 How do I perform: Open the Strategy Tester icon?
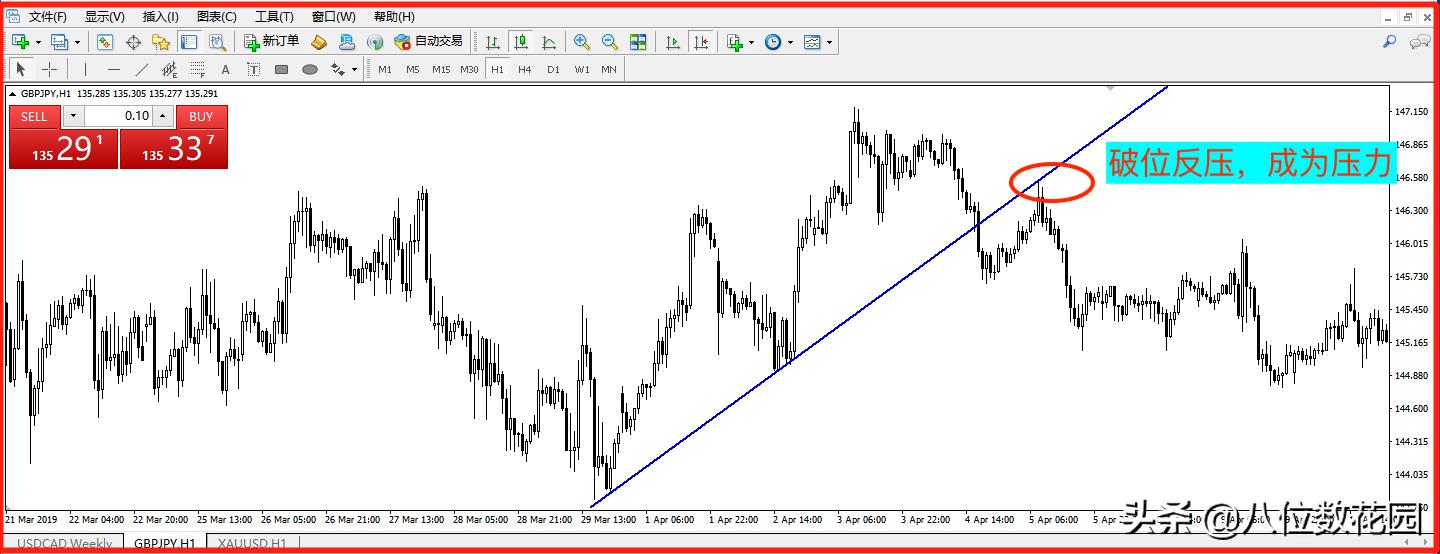[217, 42]
